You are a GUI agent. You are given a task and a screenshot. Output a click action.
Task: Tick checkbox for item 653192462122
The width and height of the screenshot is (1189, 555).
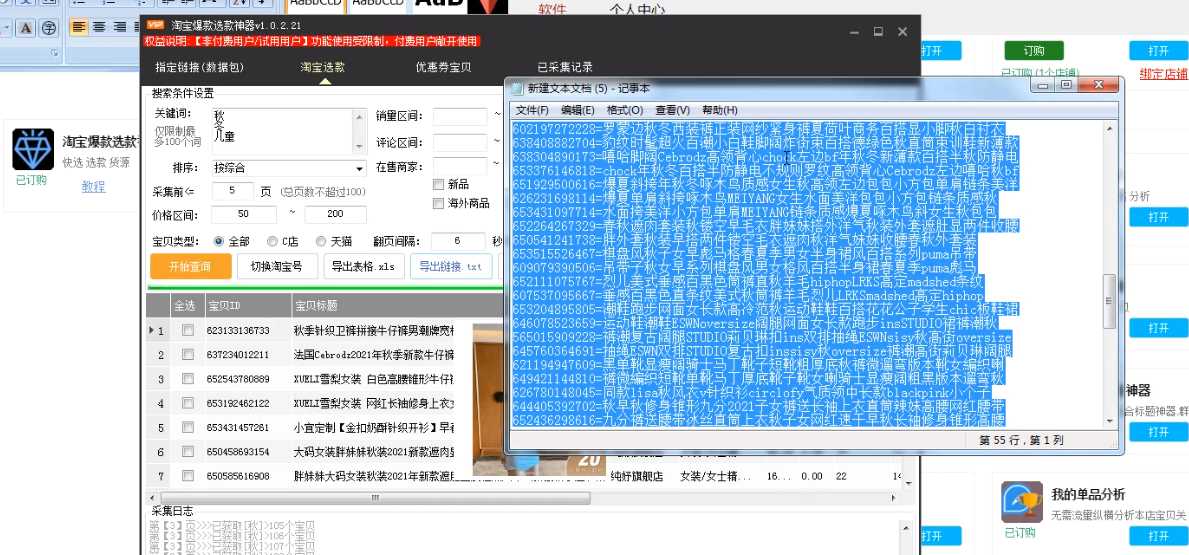(x=187, y=403)
